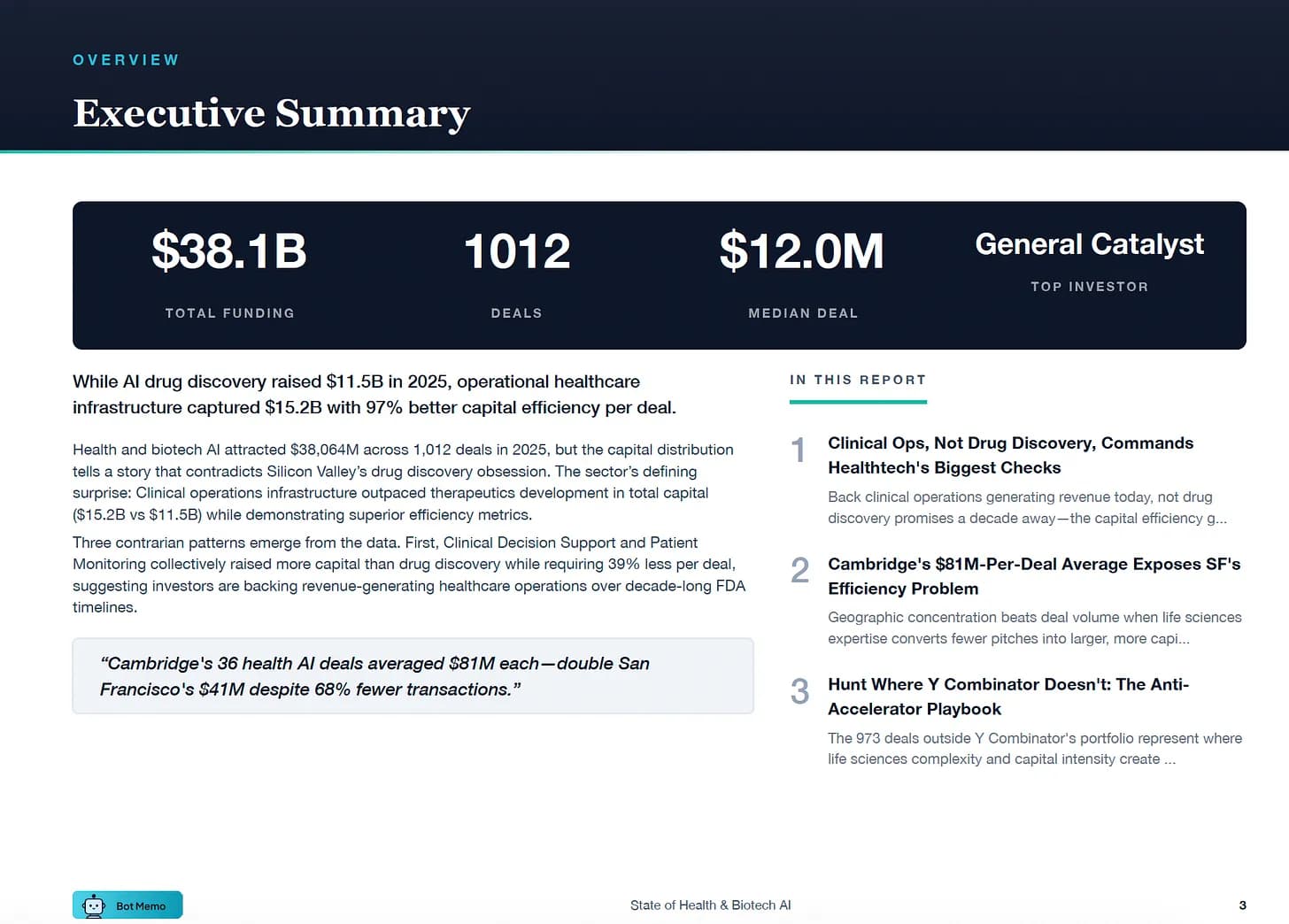Screen dimensions: 1289x924
Task: Click the numeral 3 report marker
Action: pyautogui.click(x=799, y=694)
